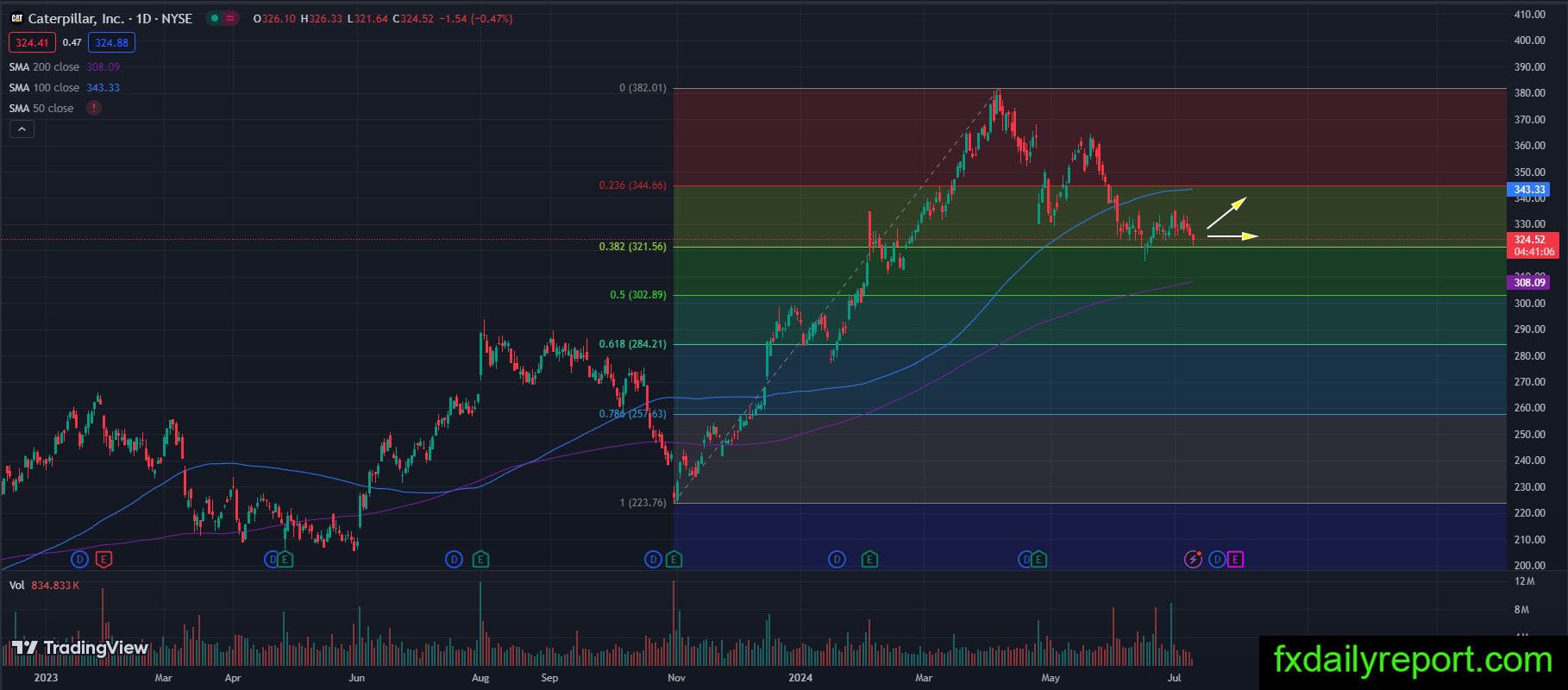Image resolution: width=1568 pixels, height=690 pixels.
Task: Select the SMA 50 close indicator legend
Action: click(41, 108)
